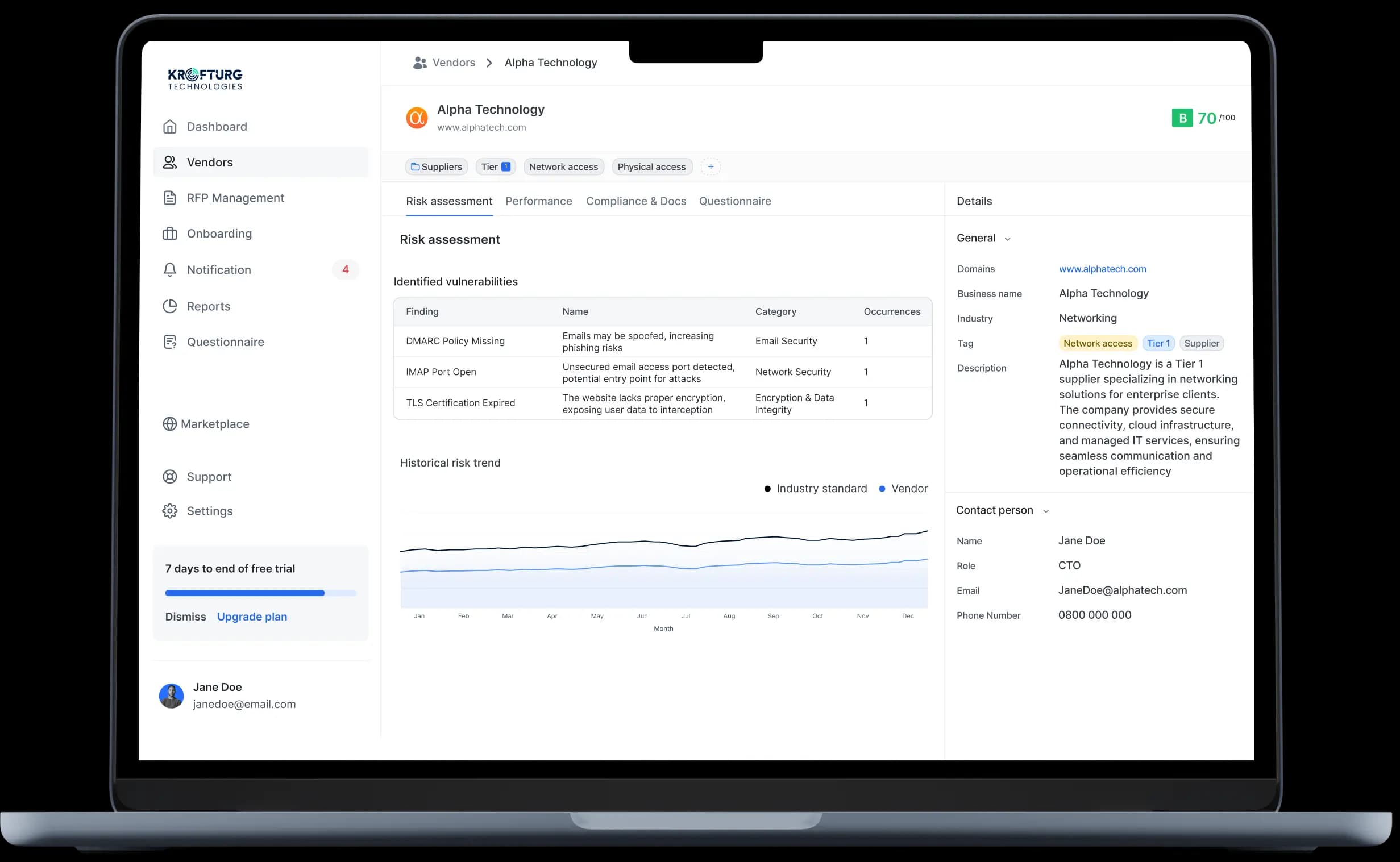Open Settings in sidebar
Viewport: 1400px width, 862px height.
[x=260, y=511]
